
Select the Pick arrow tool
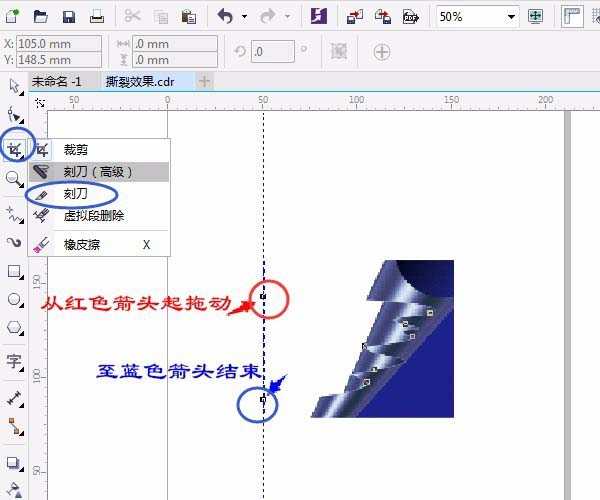coord(14,86)
